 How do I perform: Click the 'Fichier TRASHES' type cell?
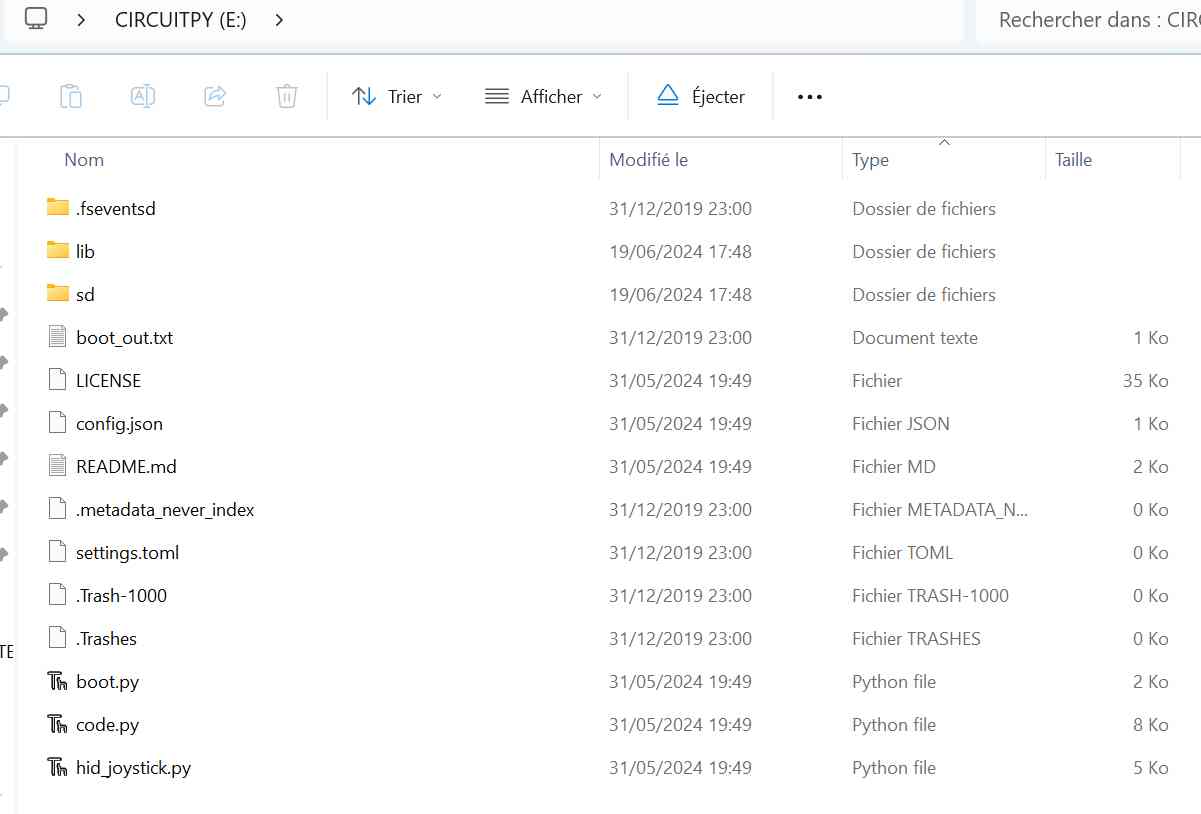(917, 639)
